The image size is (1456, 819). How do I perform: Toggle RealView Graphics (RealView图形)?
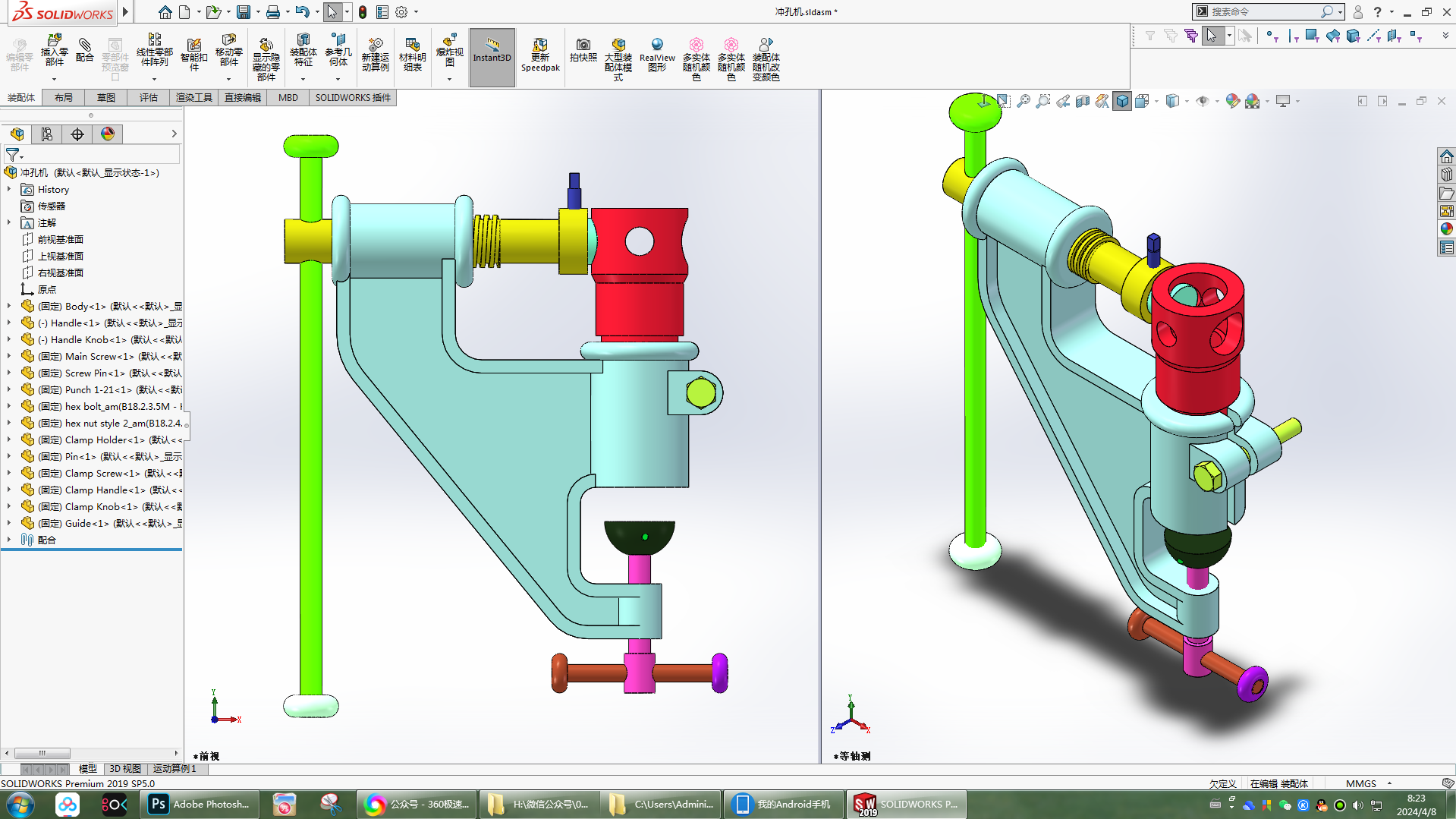coord(657,55)
